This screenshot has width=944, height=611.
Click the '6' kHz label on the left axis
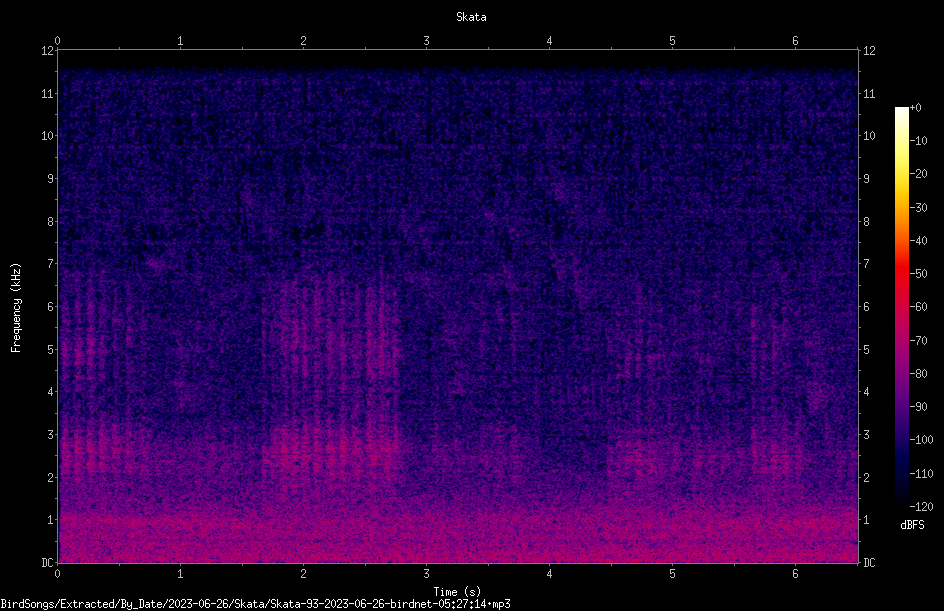click(x=50, y=306)
